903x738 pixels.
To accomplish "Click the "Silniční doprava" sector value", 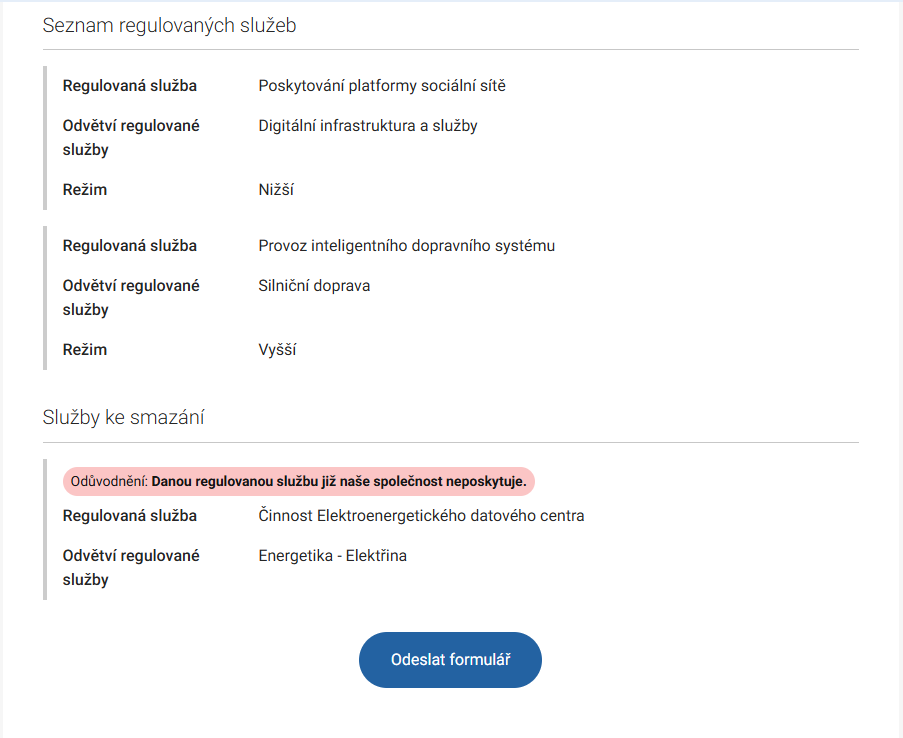I will (x=314, y=286).
